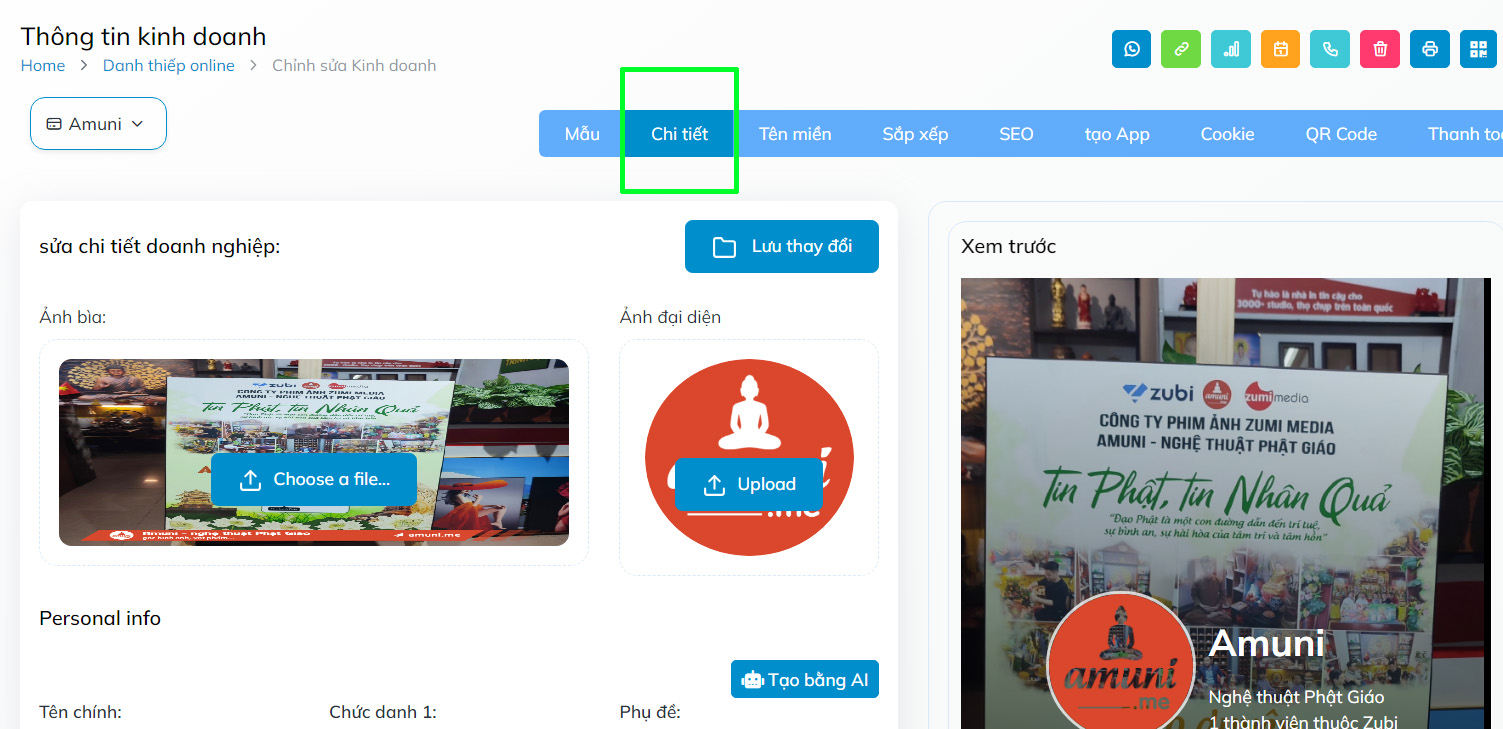
Task: Click the Tên chính: label
Action: coord(80,712)
